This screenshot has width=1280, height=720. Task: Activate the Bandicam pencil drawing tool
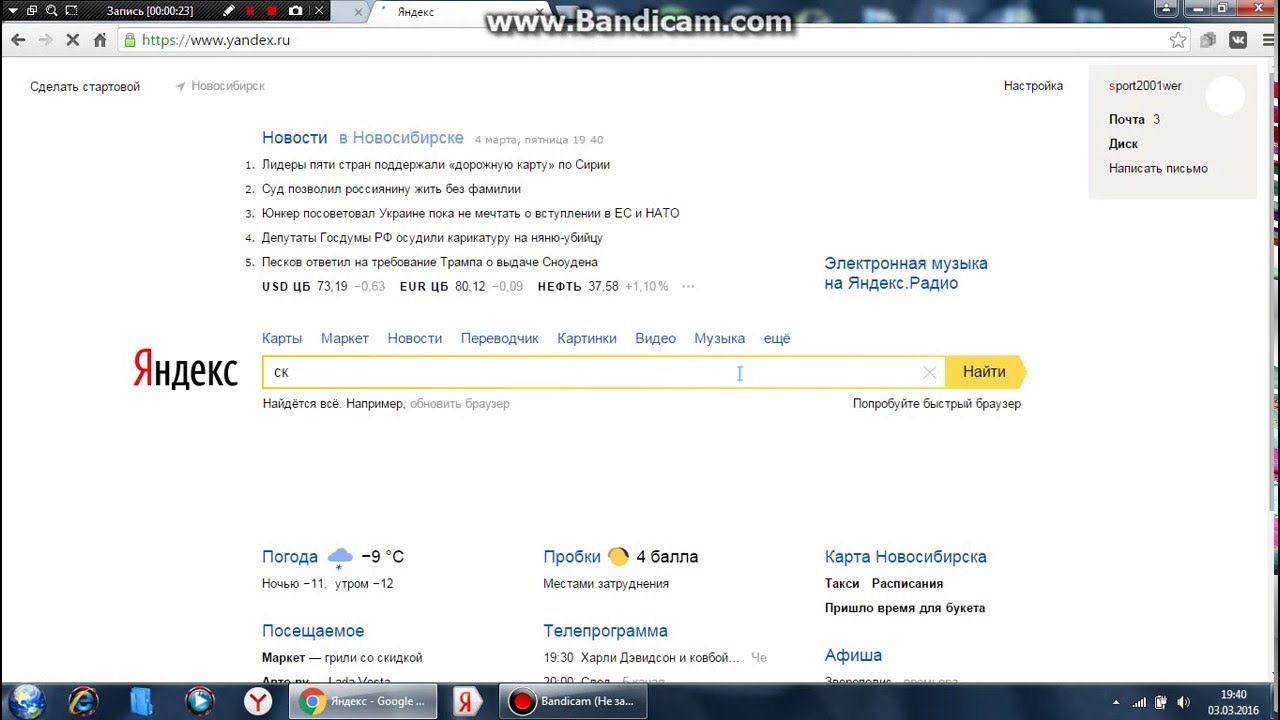[x=229, y=11]
